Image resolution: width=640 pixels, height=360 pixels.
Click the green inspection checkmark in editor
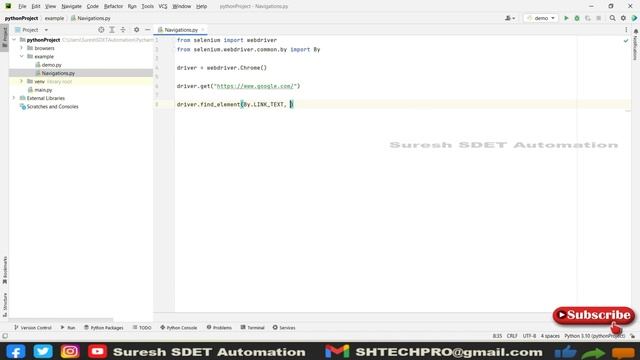(x=626, y=41)
